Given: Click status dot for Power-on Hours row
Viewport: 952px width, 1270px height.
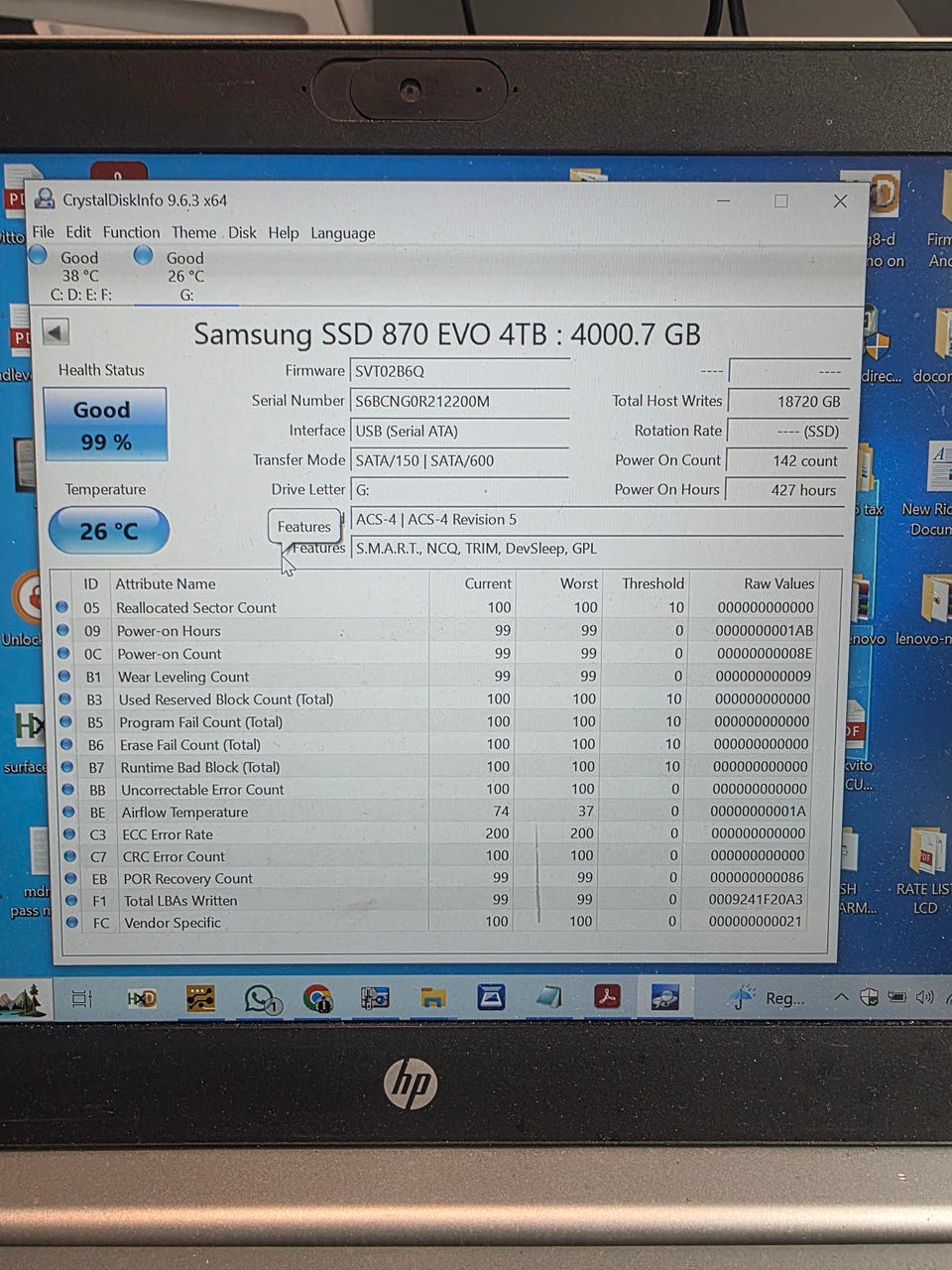Looking at the screenshot, I should pos(63,630).
